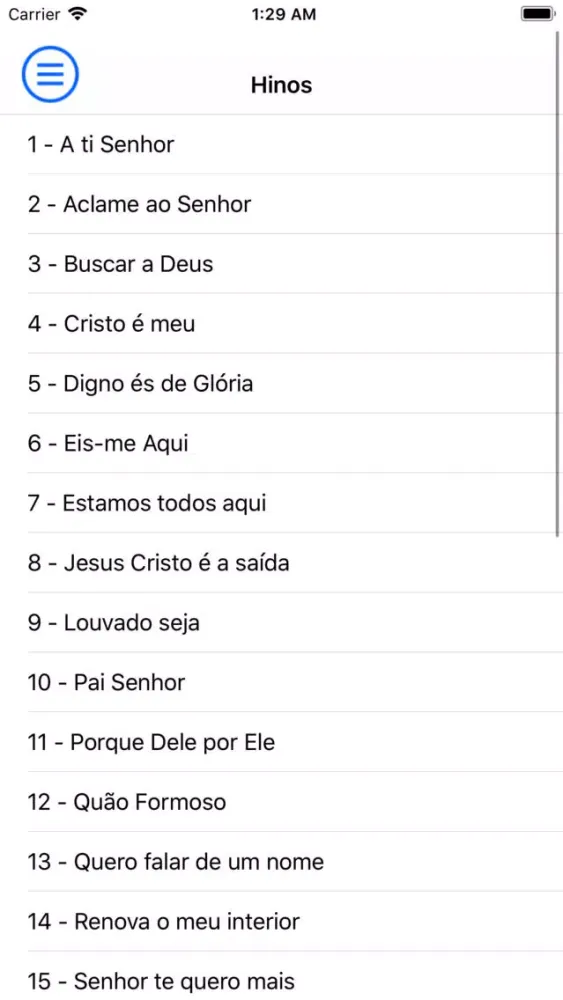Tap the Wi-Fi icon in status bar
Viewport: 563px width, 1000px height.
pos(78,13)
